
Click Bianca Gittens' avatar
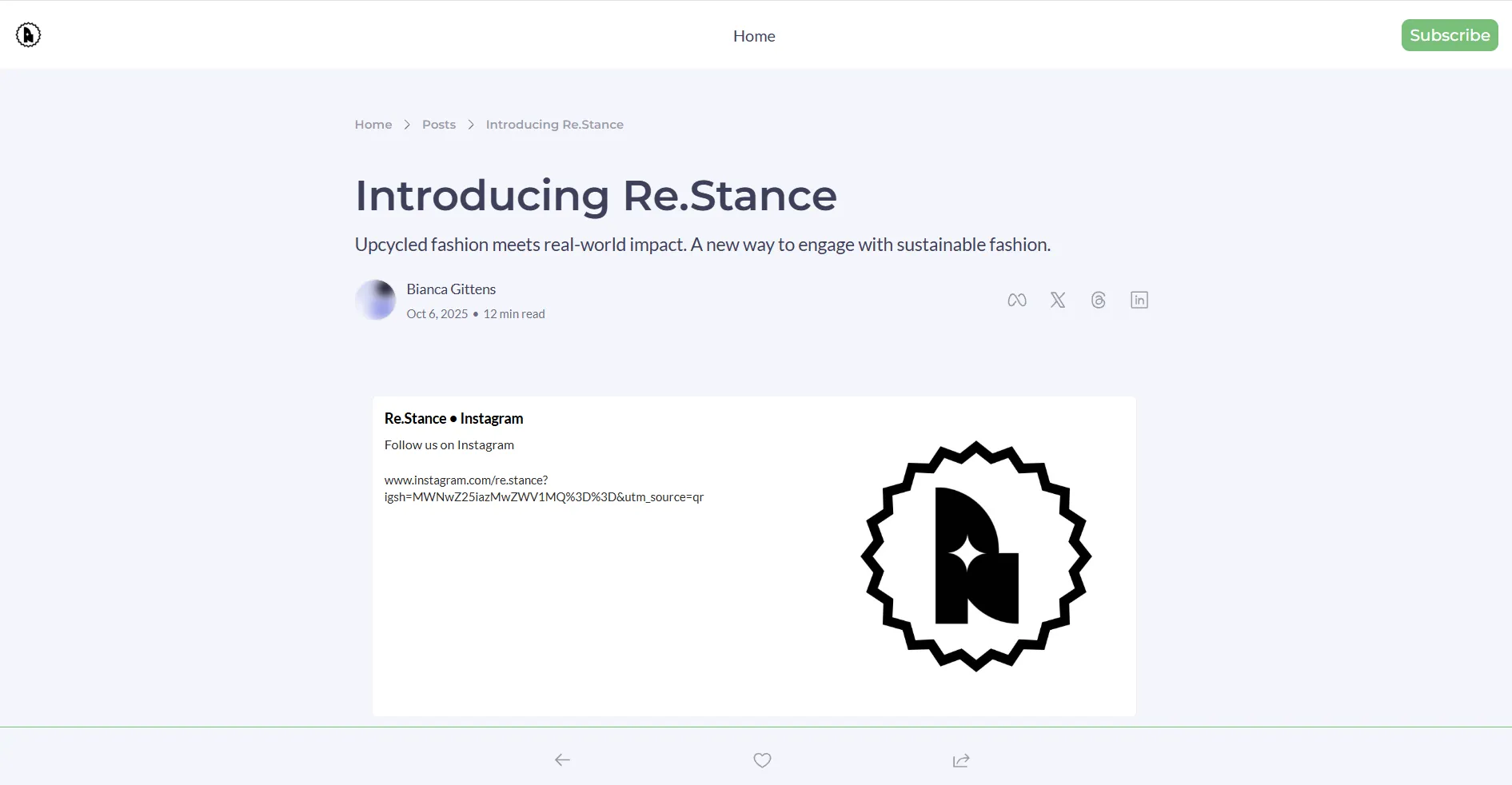376,300
